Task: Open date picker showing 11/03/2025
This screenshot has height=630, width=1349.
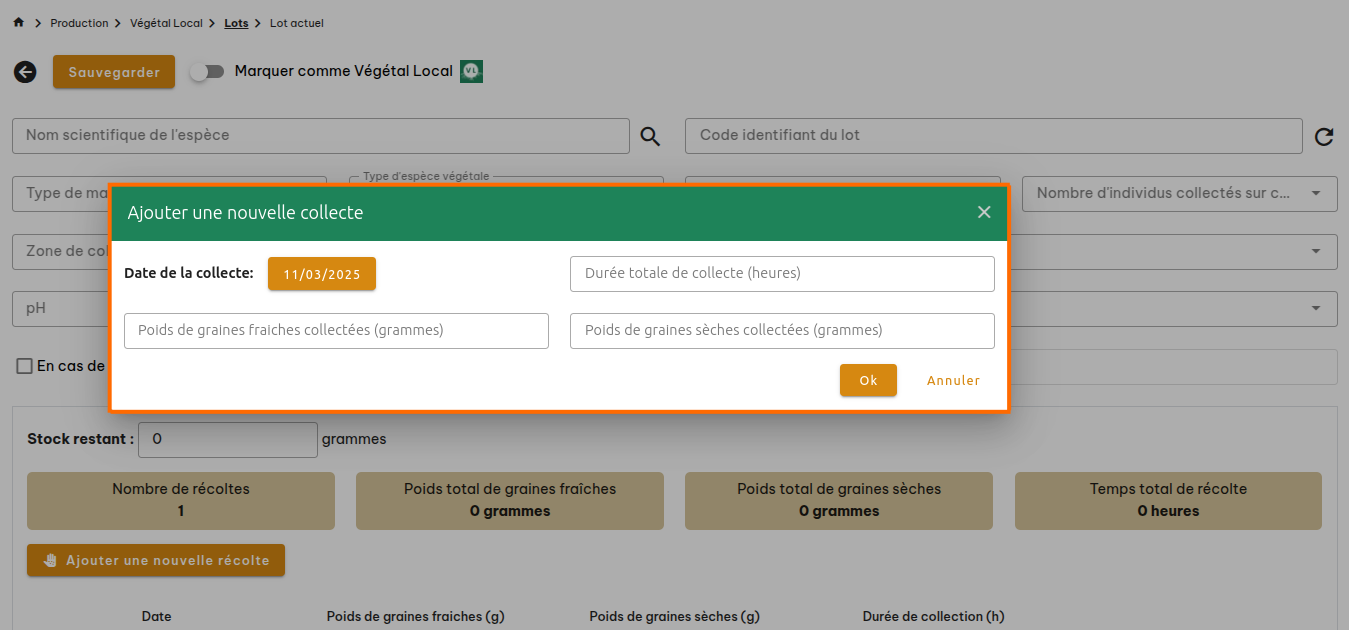Action: pyautogui.click(x=321, y=274)
